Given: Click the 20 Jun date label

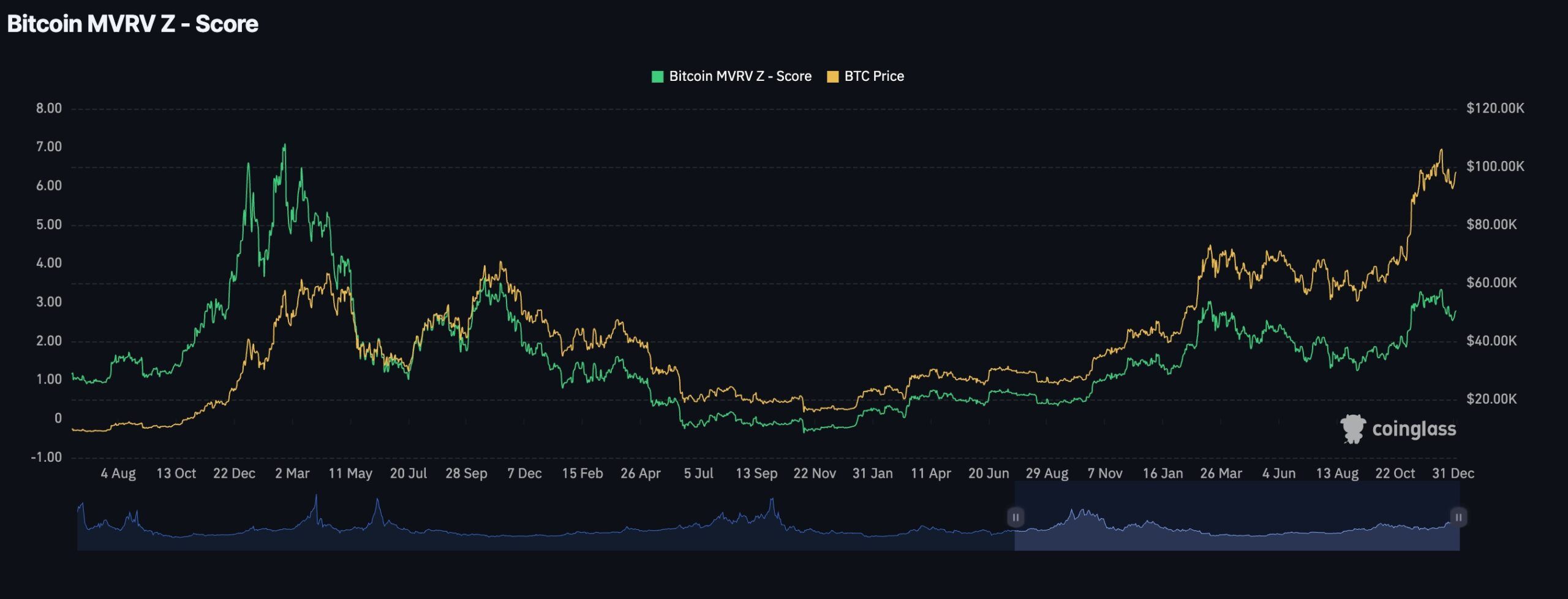Looking at the screenshot, I should point(989,473).
